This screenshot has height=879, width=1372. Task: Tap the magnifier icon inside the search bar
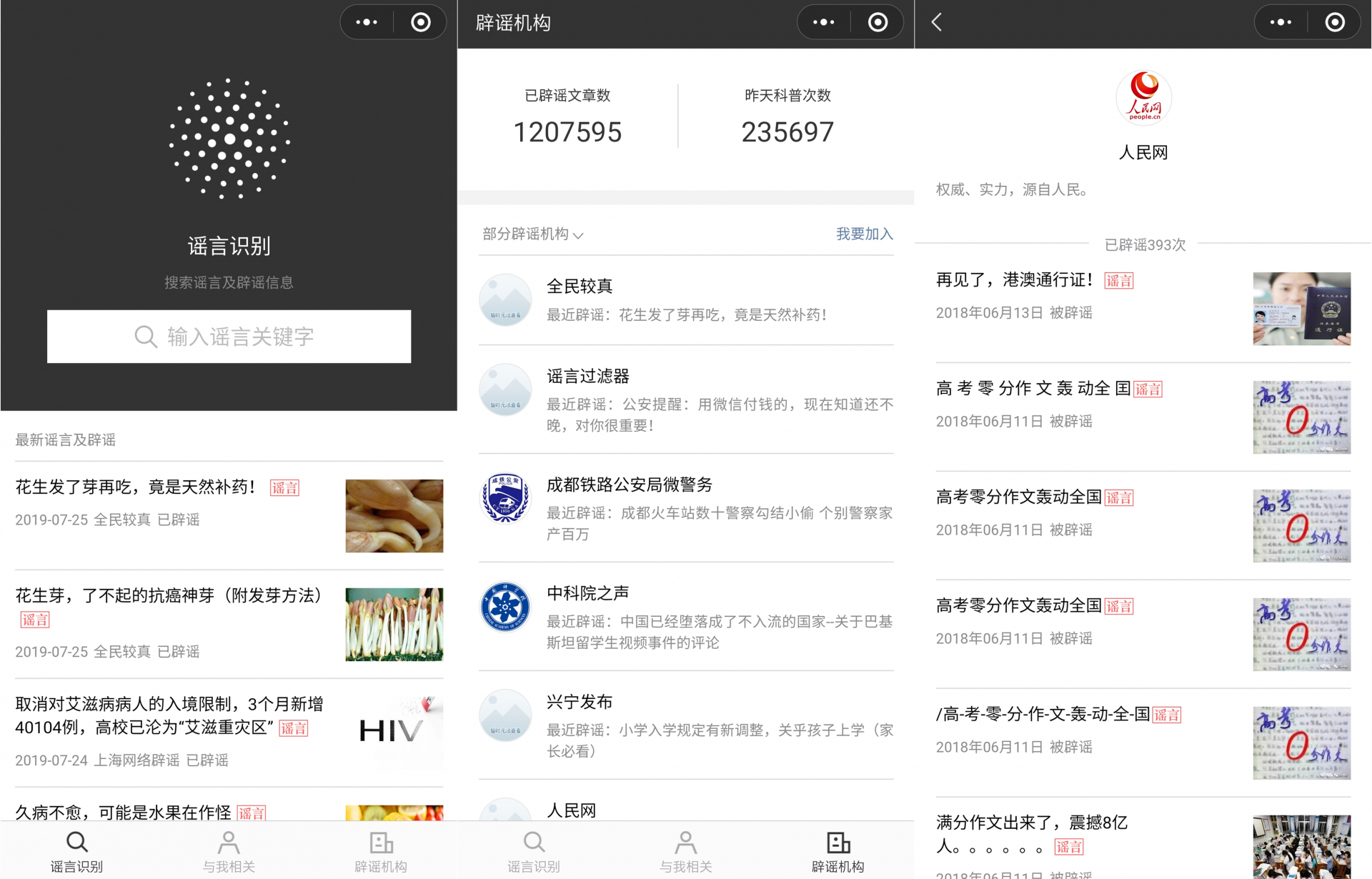(146, 336)
